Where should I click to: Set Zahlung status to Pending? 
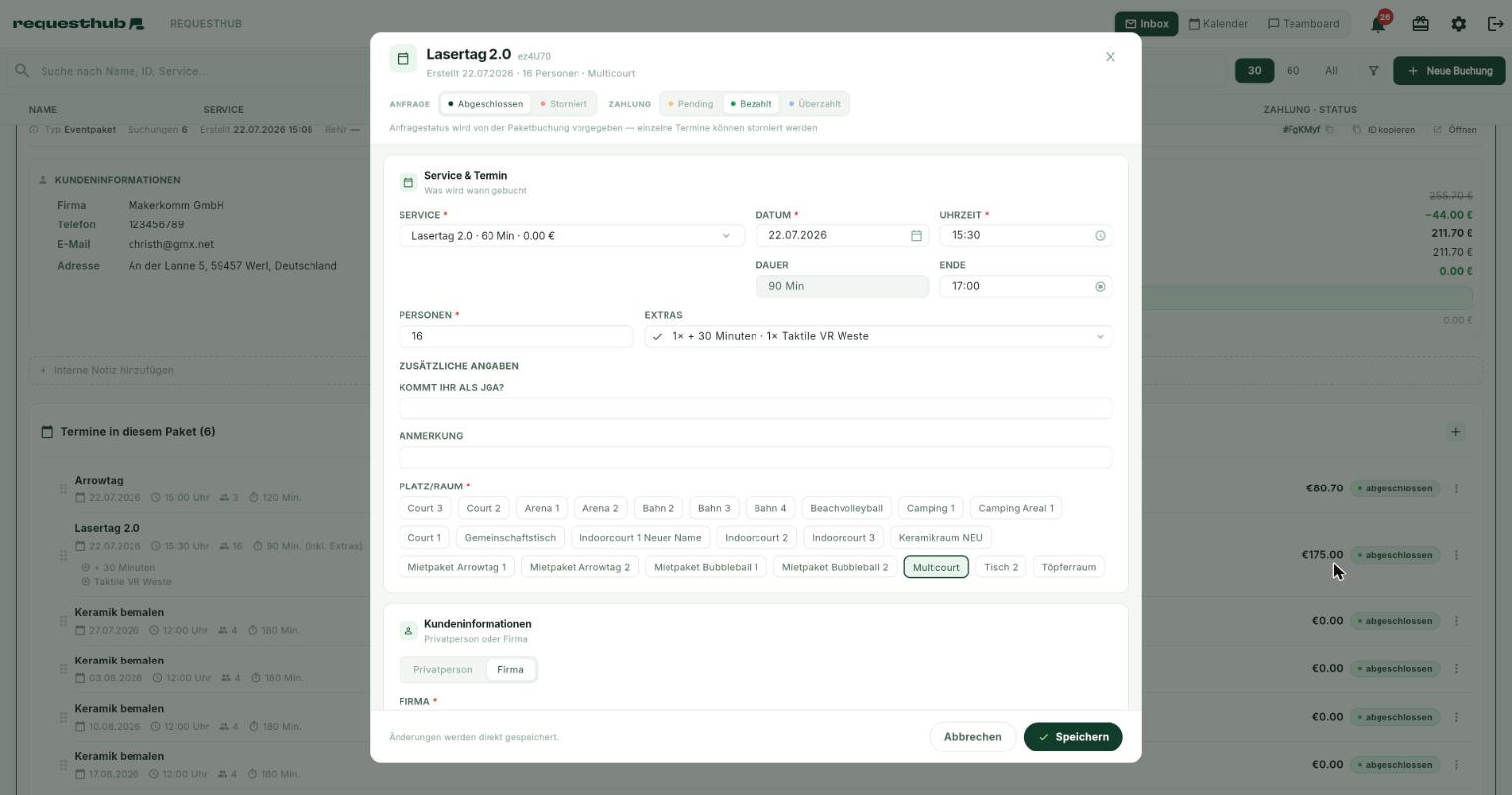pos(690,104)
